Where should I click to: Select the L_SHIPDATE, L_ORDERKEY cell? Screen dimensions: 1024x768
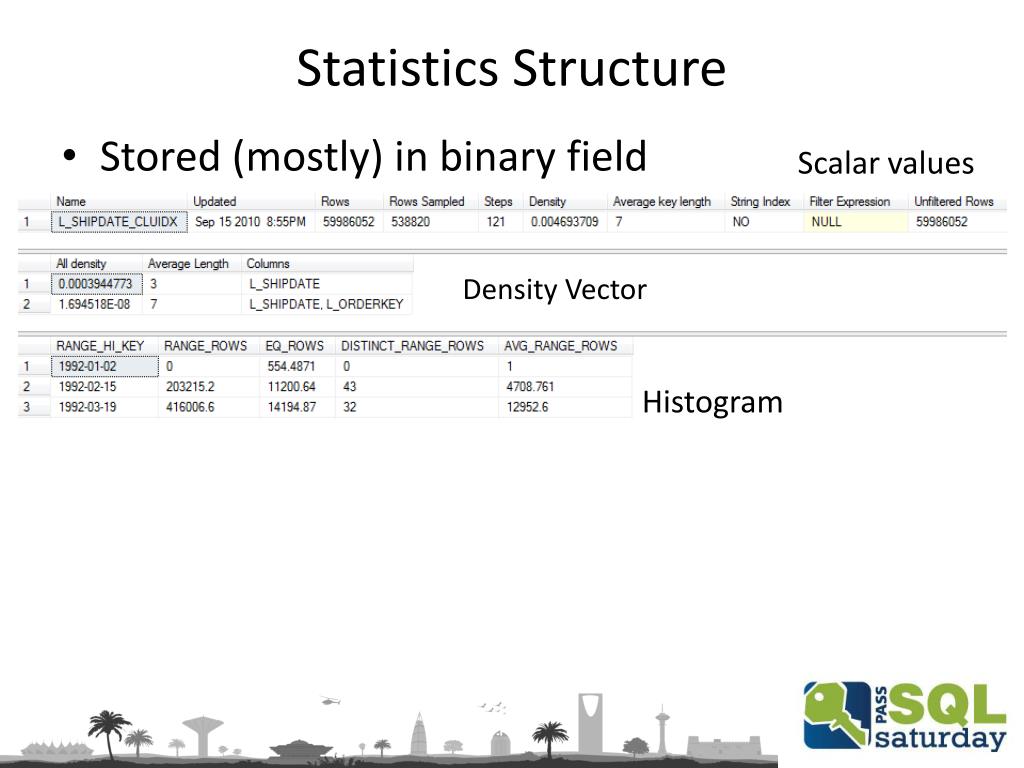(327, 304)
